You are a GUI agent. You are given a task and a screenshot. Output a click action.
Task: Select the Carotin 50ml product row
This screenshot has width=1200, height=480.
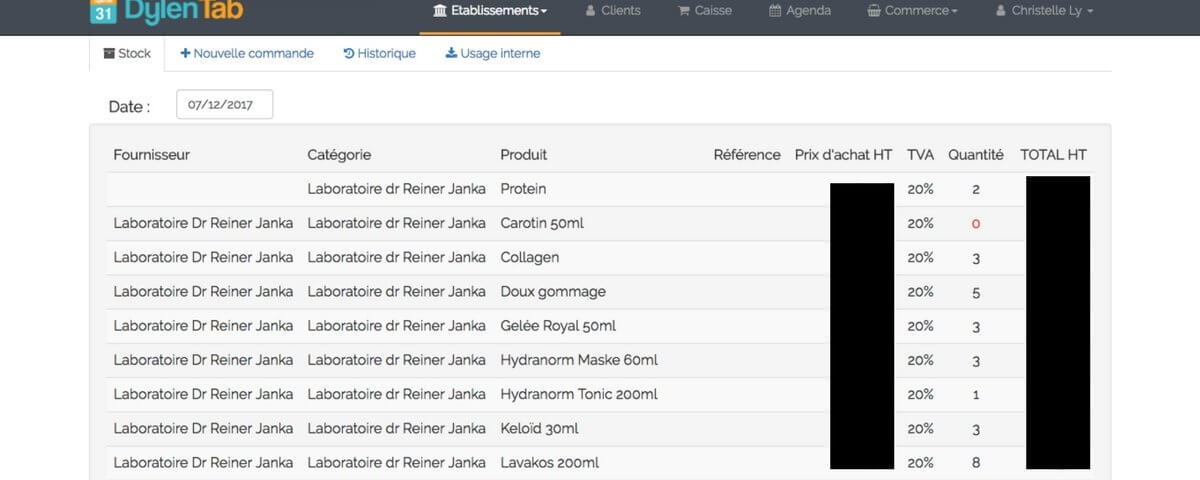coord(541,224)
